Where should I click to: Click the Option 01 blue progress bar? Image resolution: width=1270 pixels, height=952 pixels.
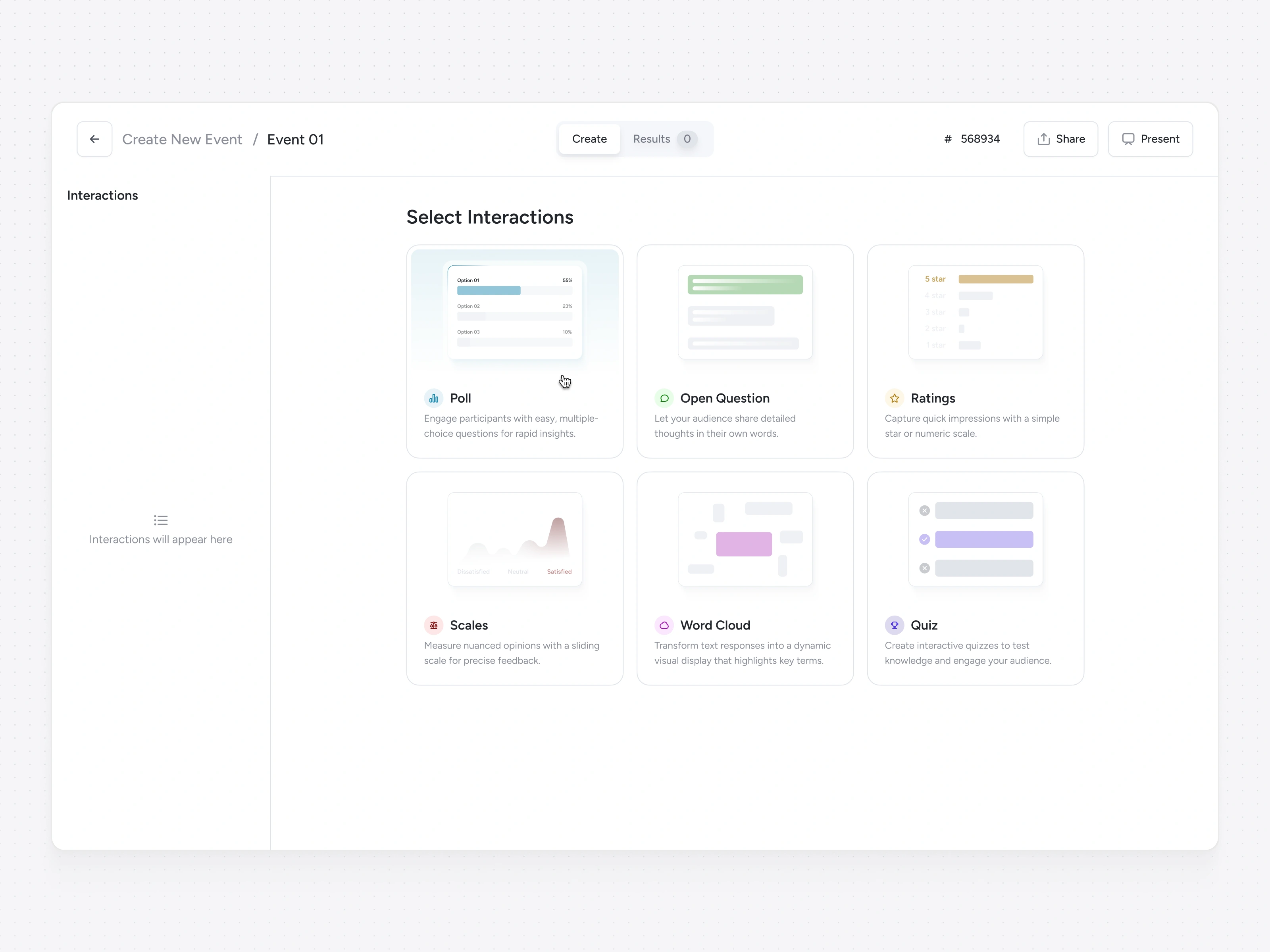pyautogui.click(x=489, y=291)
